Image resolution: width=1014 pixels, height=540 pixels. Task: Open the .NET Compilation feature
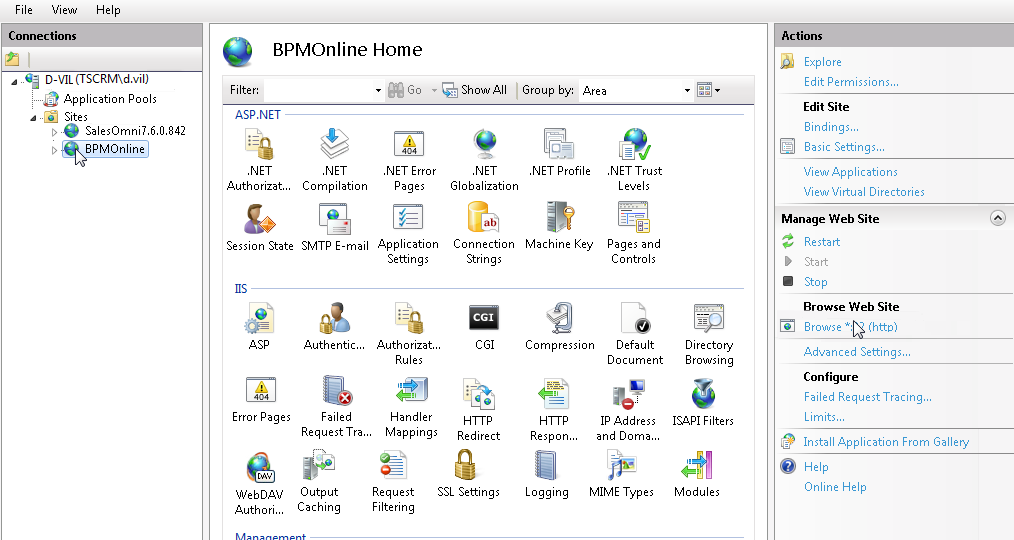334,159
